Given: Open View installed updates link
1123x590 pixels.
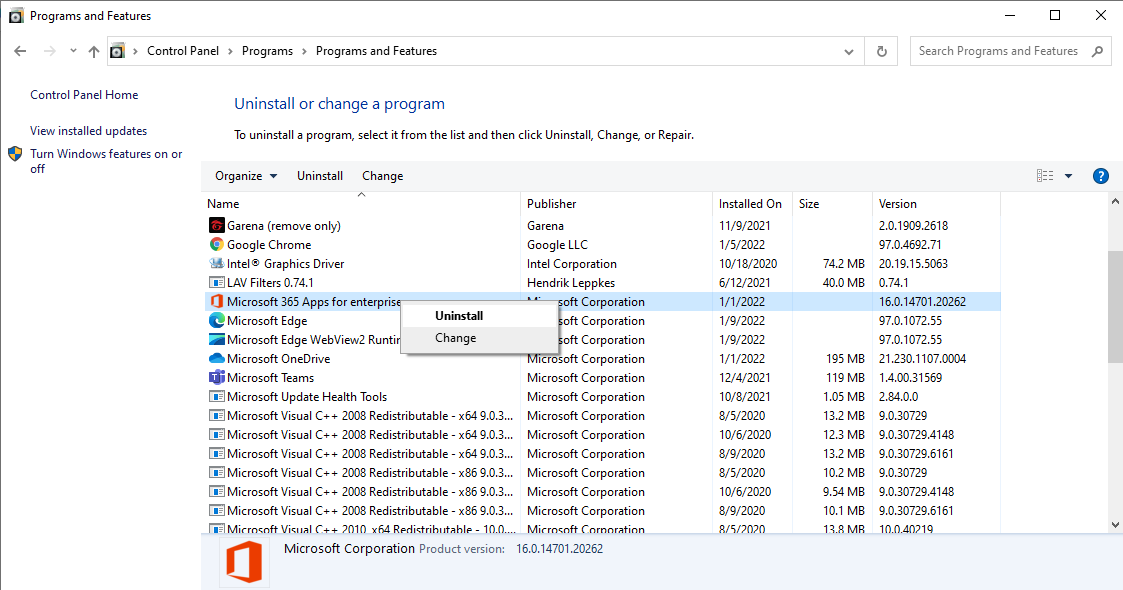Looking at the screenshot, I should coord(88,131).
